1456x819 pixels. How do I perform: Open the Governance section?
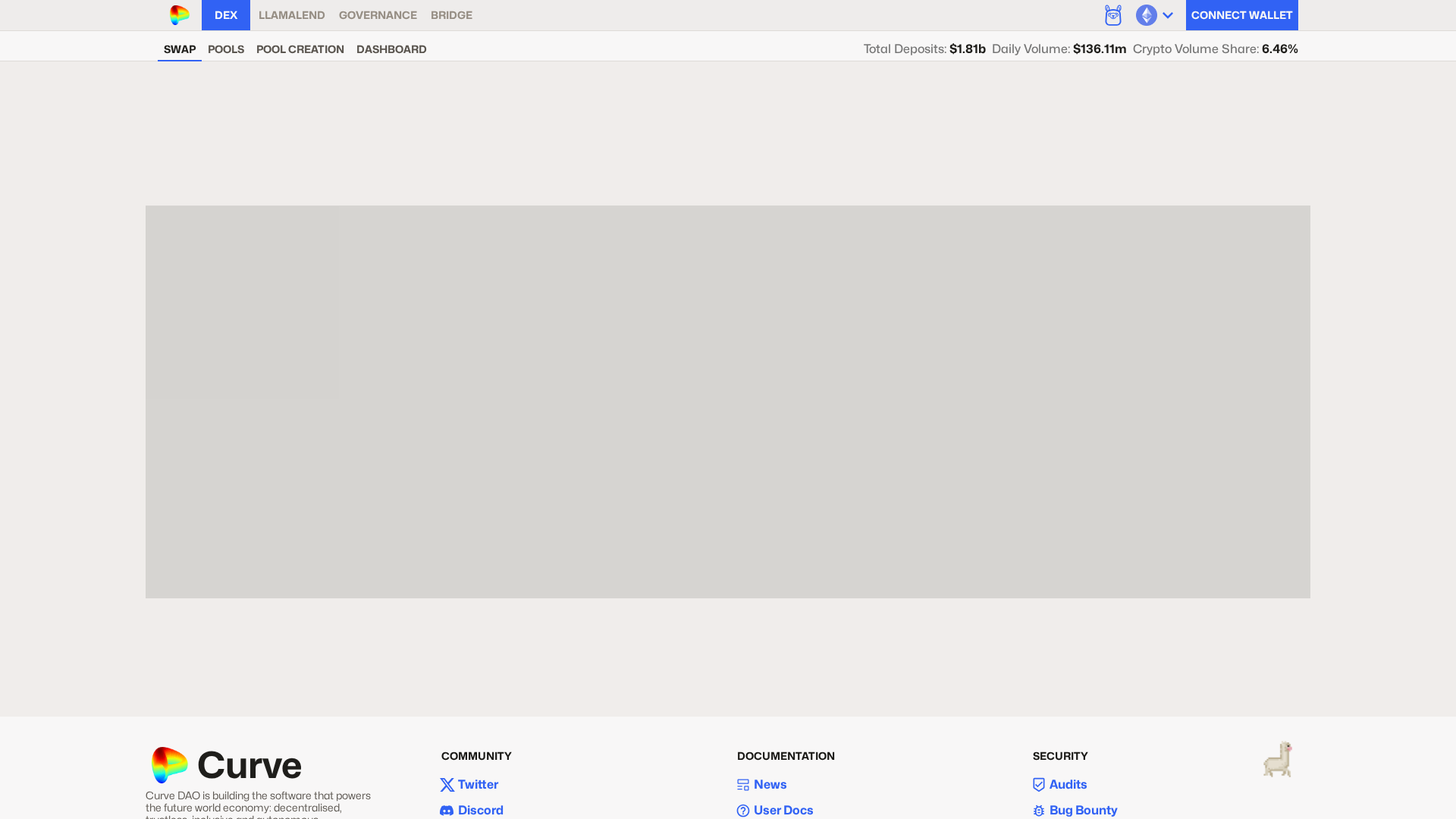[378, 15]
